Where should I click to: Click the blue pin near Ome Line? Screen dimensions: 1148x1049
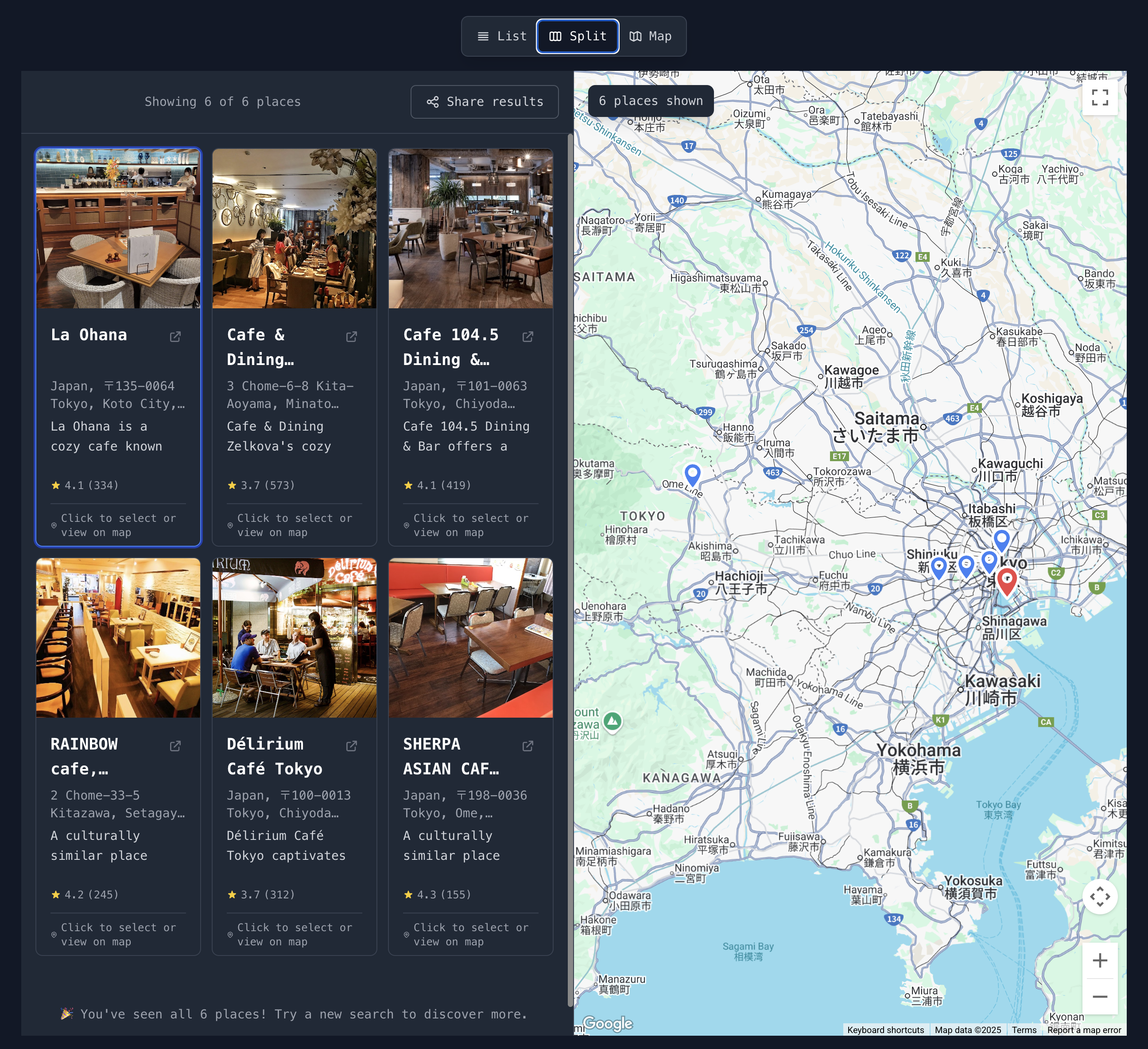coord(692,473)
